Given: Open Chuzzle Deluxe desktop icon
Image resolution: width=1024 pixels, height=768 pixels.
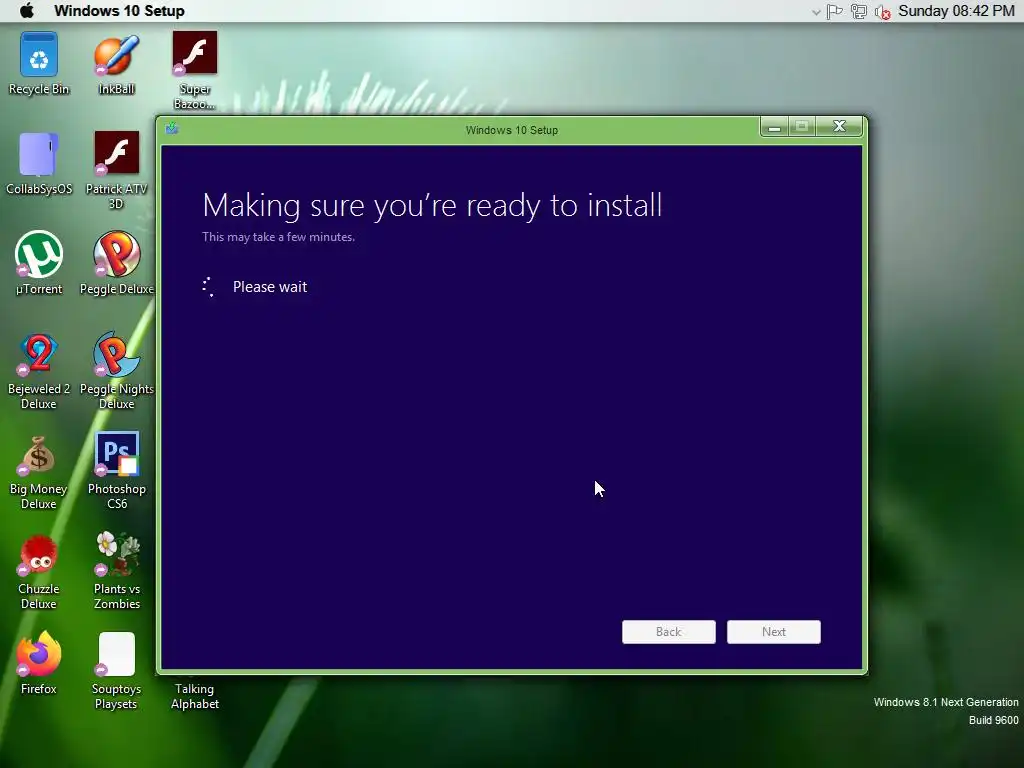Looking at the screenshot, I should pos(39,572).
